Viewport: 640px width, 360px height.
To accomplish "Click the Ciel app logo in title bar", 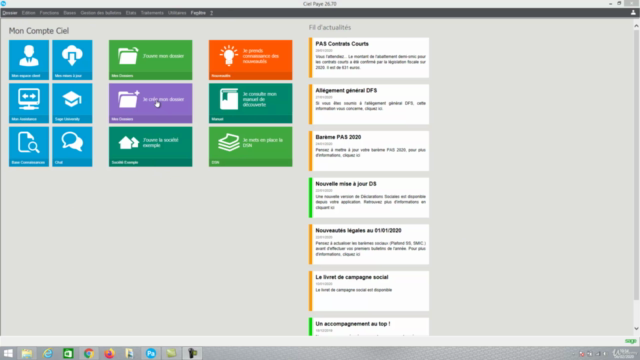I will point(3,4).
